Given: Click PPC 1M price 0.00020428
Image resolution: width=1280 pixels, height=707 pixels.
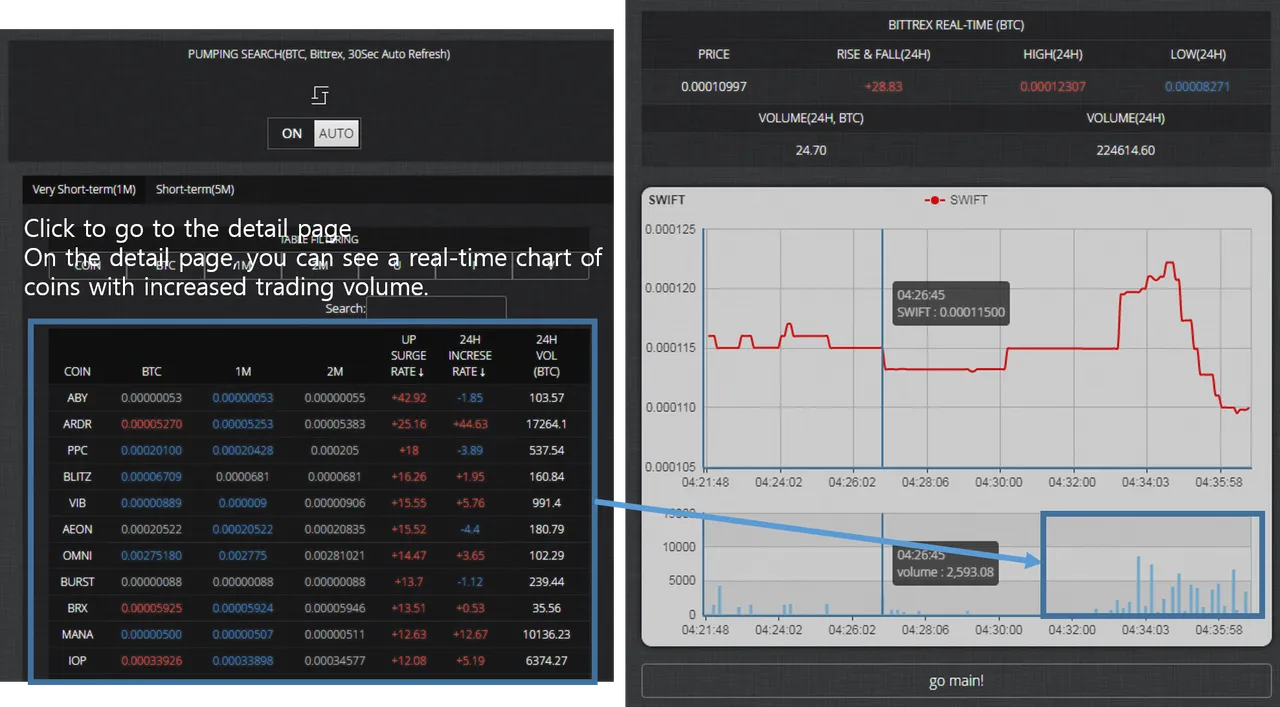Looking at the screenshot, I should tap(243, 450).
